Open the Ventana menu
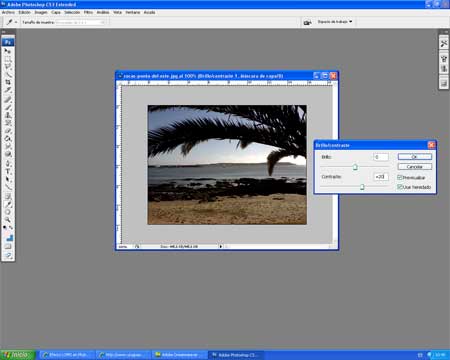The image size is (450, 360). [x=133, y=12]
